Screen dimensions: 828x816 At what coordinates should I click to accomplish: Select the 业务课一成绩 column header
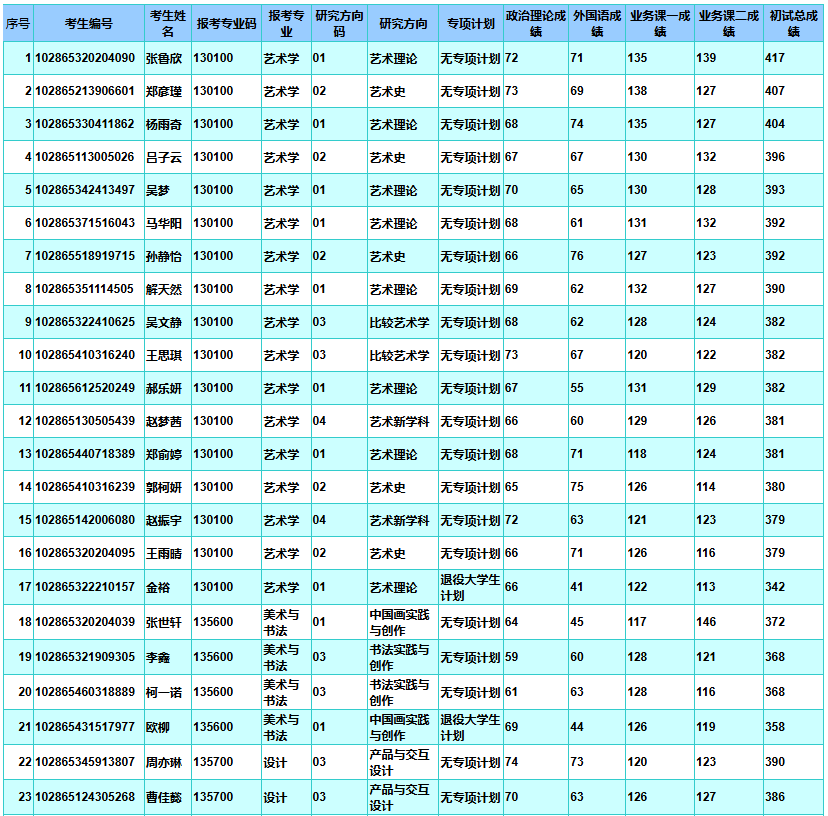point(660,24)
